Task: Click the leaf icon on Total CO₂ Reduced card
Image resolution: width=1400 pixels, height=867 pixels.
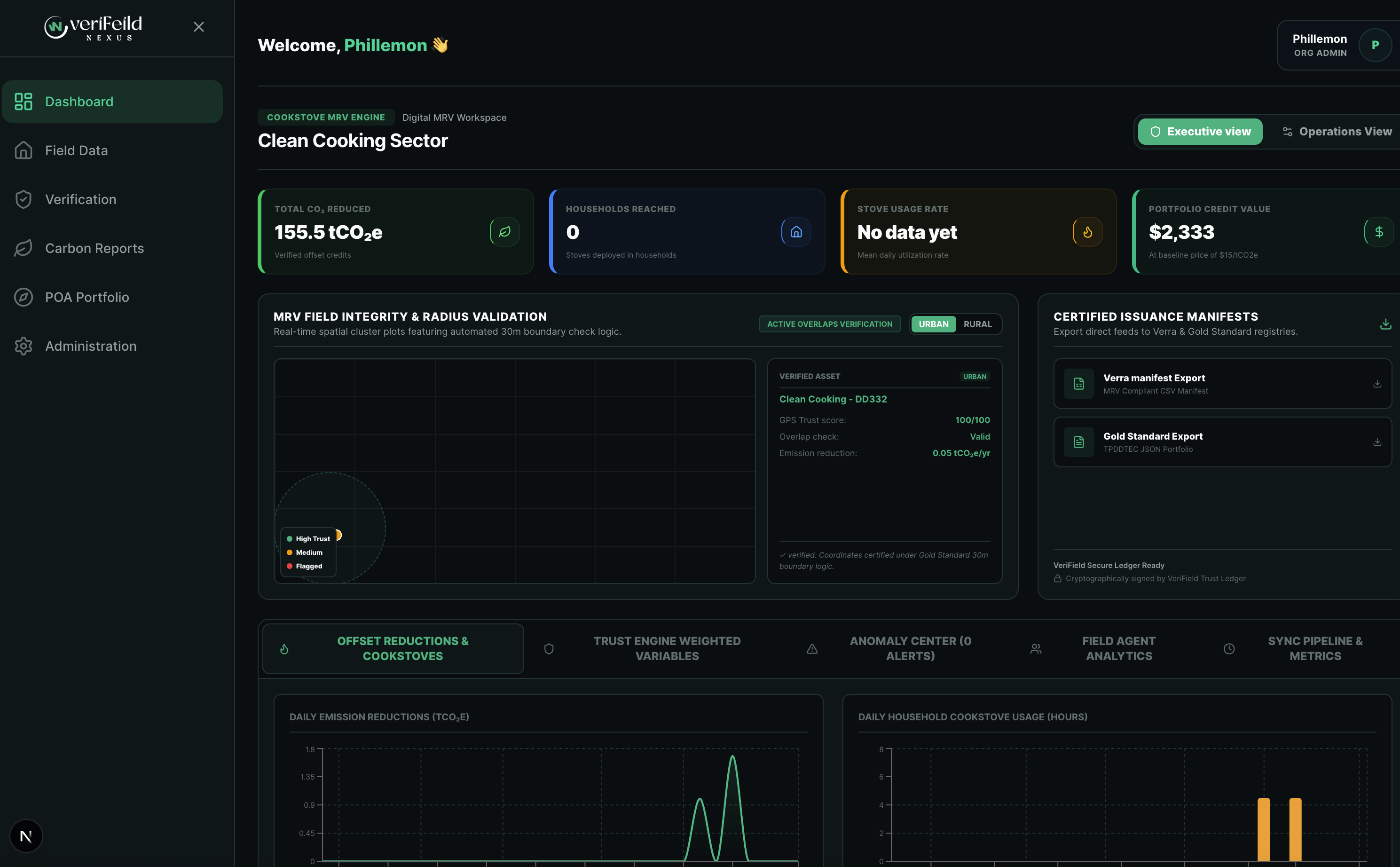Action: pos(504,232)
